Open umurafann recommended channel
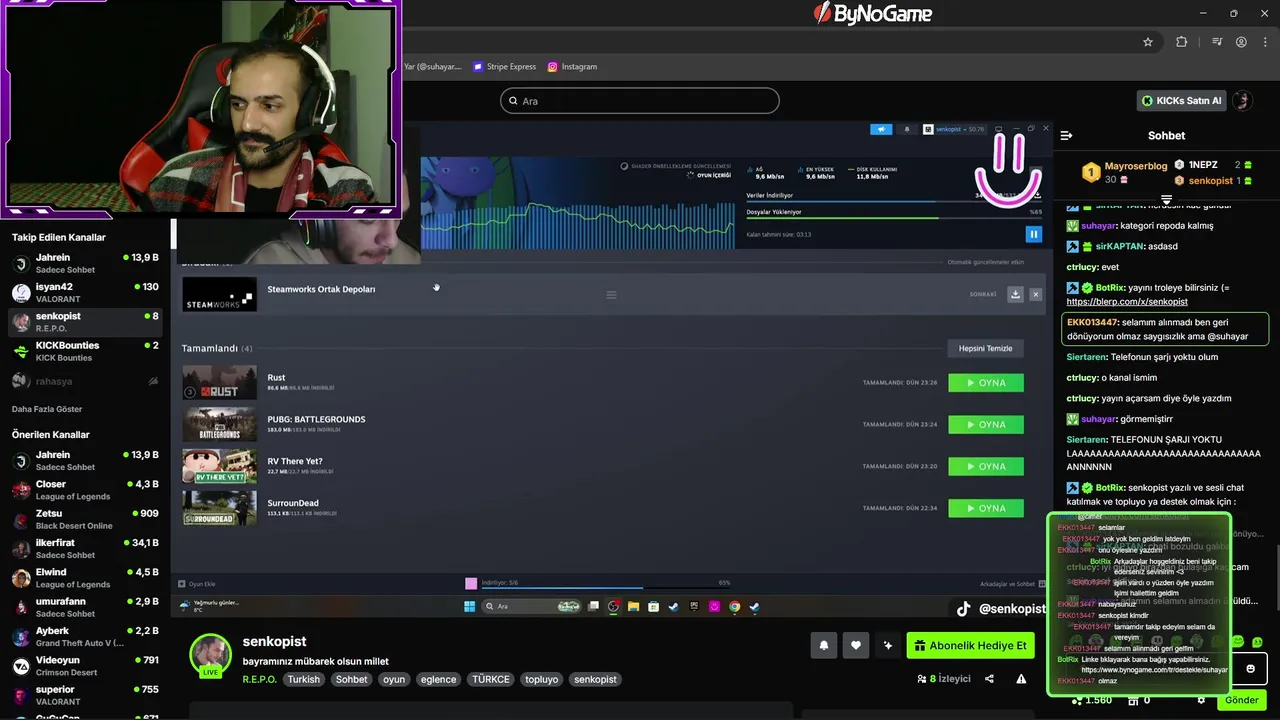 [86, 607]
